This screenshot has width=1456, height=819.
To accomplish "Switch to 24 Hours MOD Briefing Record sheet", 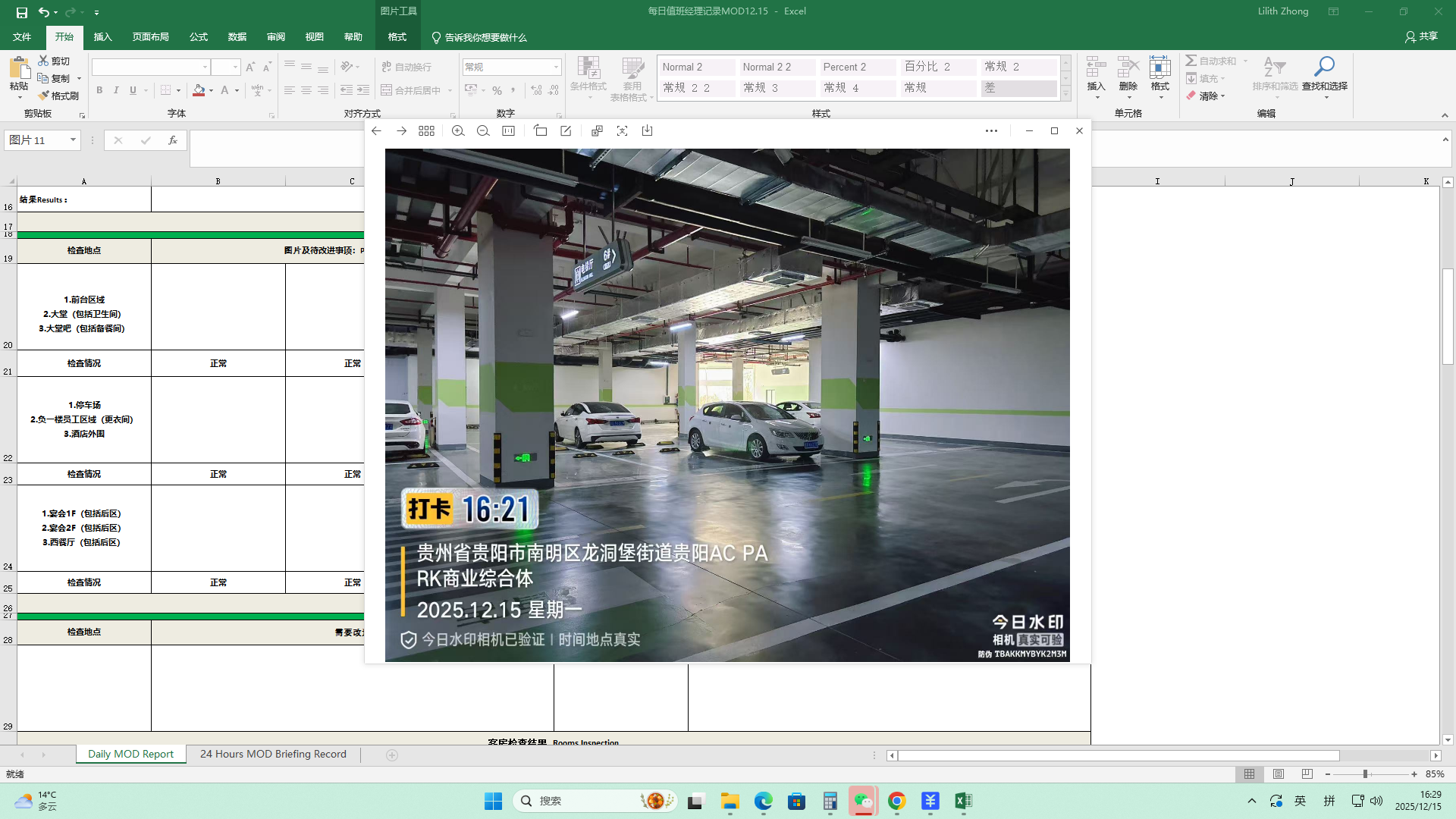I will tap(273, 755).
